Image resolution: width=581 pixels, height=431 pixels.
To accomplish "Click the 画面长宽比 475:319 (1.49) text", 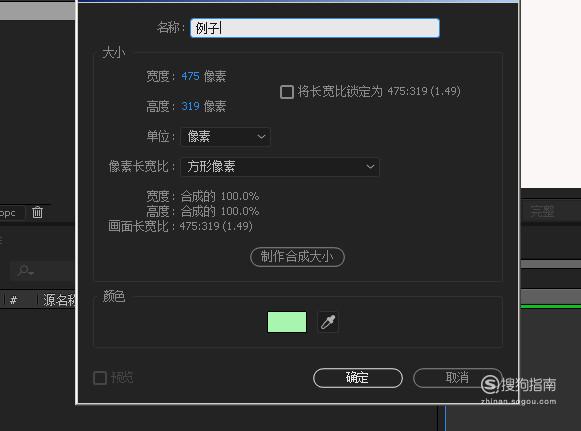I will [x=180, y=226].
